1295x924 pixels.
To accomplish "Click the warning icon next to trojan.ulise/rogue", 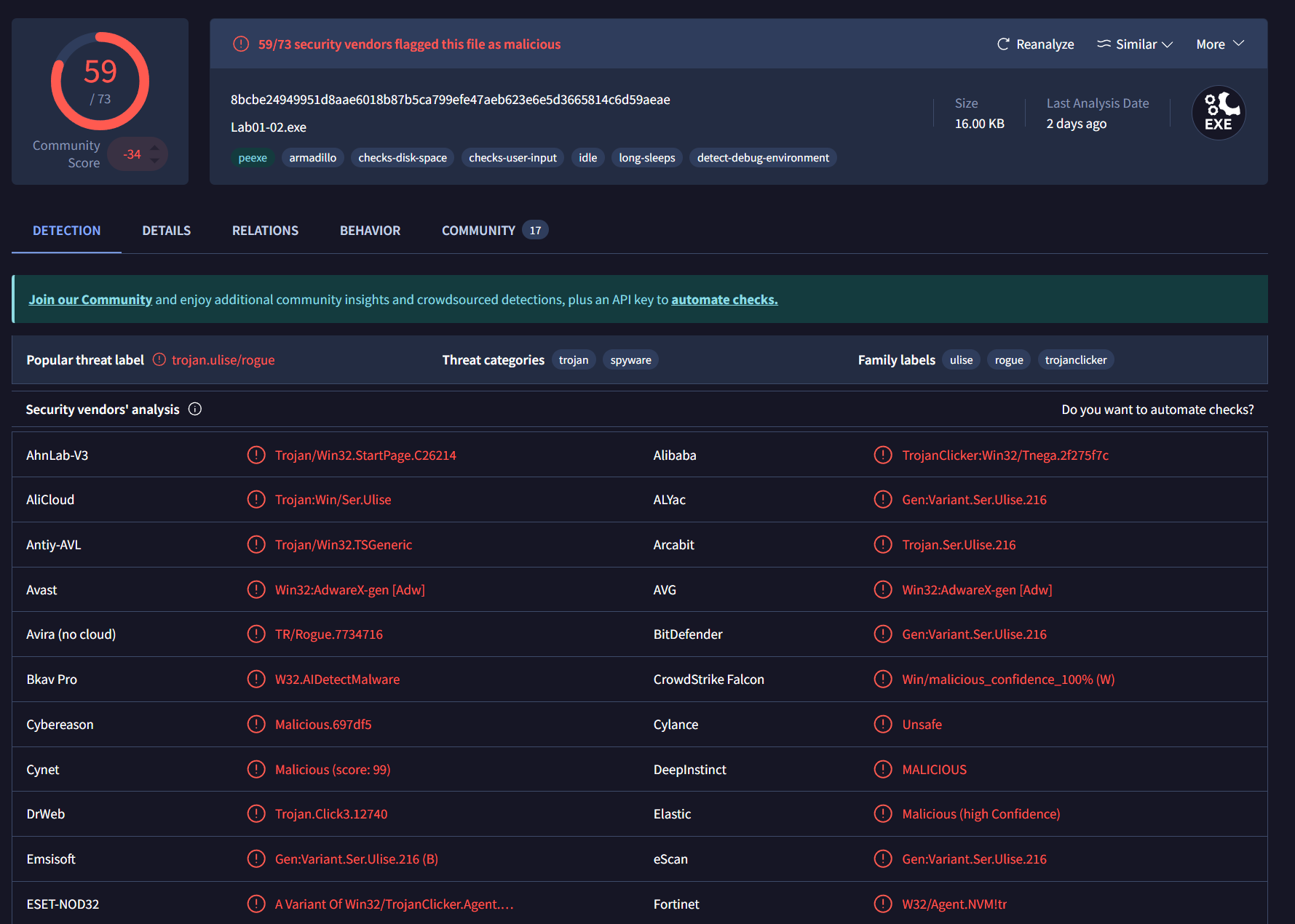I will click(159, 359).
